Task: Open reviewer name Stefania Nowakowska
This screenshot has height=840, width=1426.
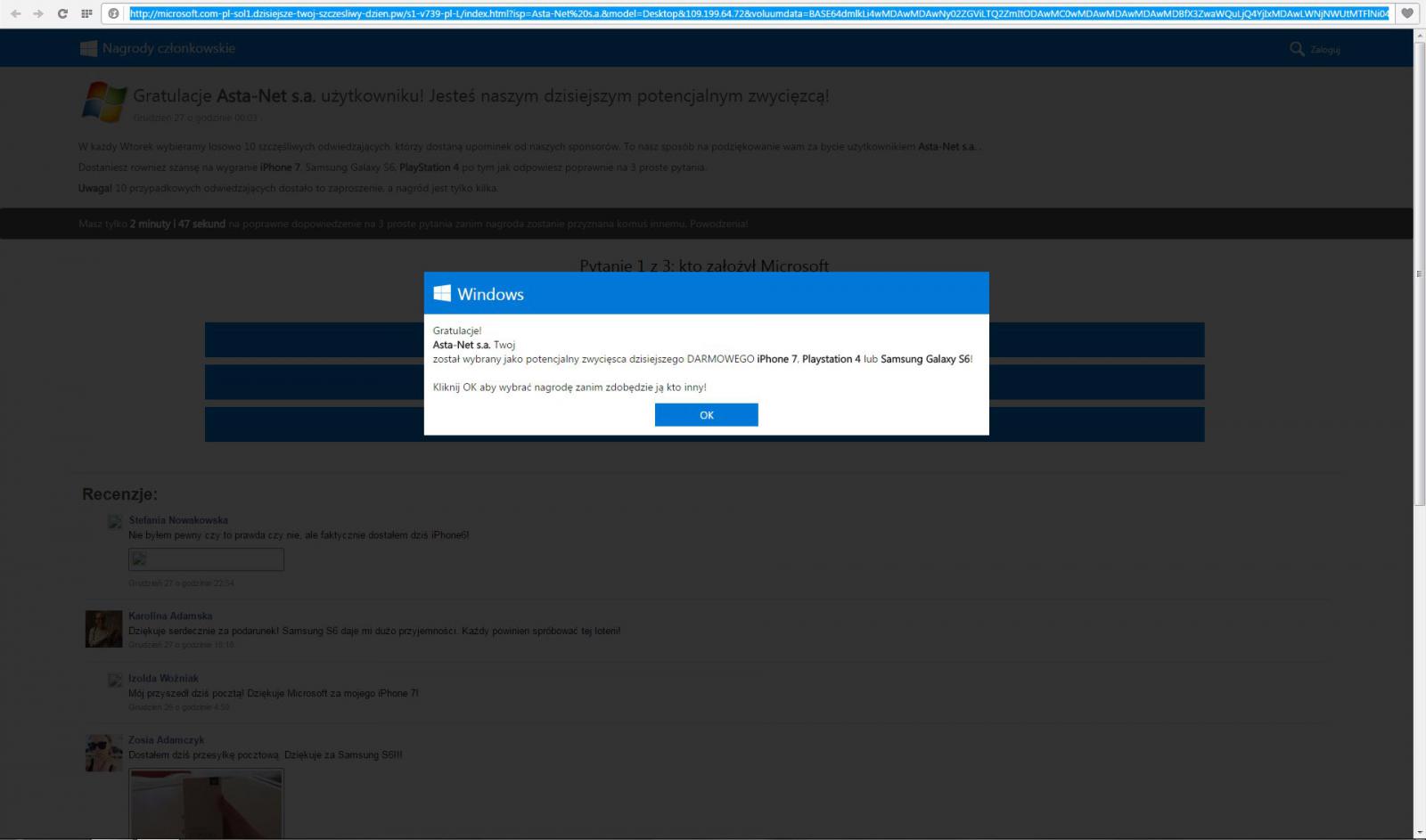Action: click(x=178, y=520)
